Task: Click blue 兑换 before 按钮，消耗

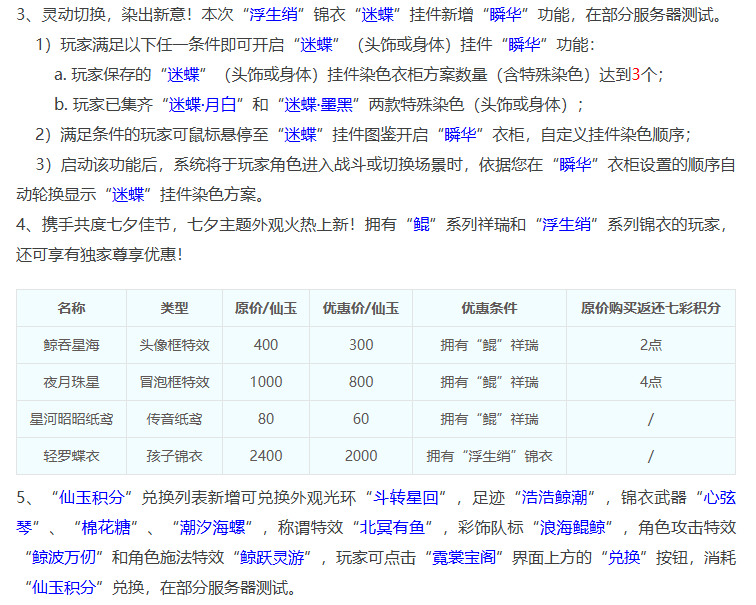Action: point(624,558)
